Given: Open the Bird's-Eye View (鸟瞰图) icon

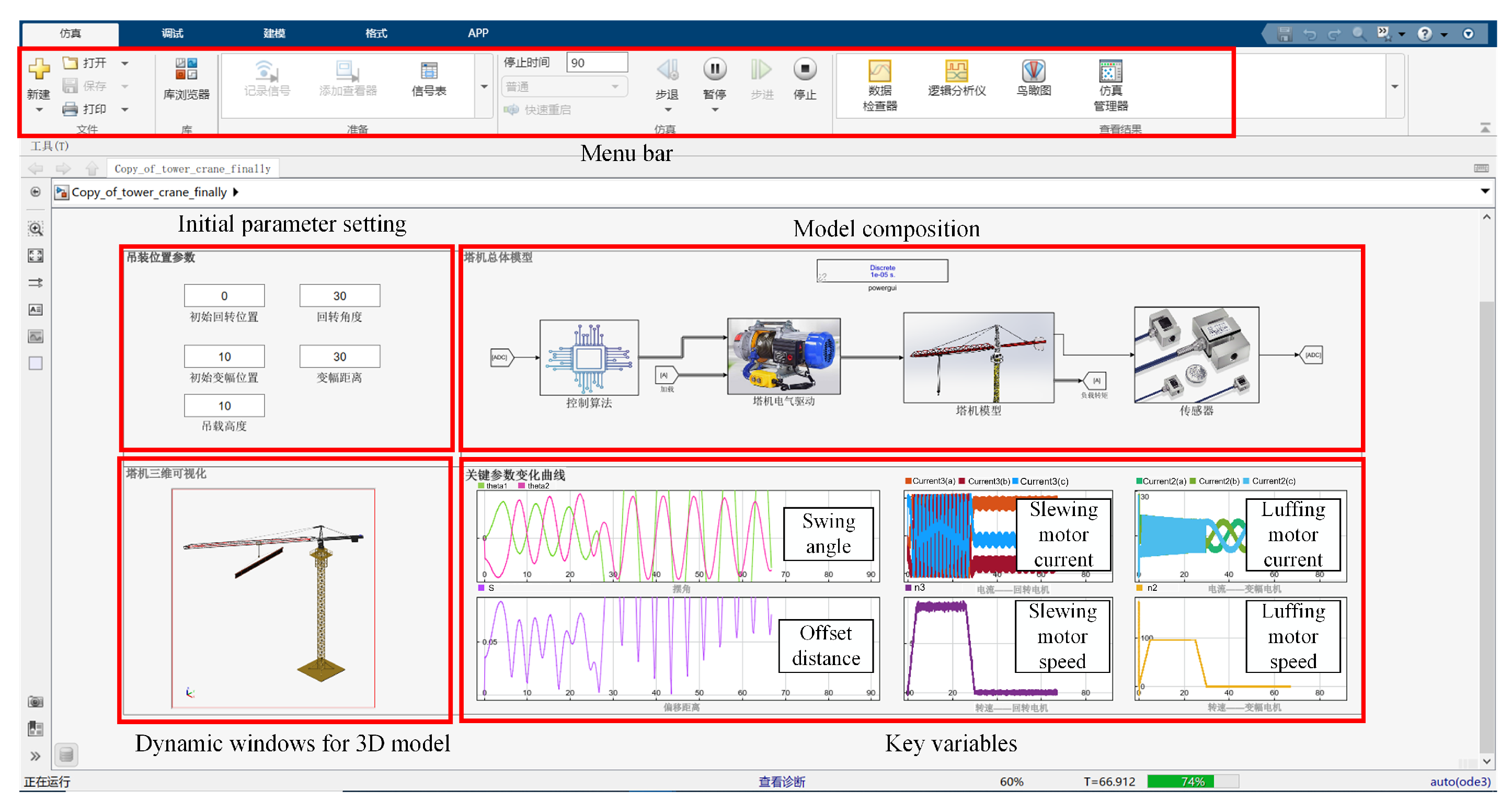Looking at the screenshot, I should [1033, 72].
